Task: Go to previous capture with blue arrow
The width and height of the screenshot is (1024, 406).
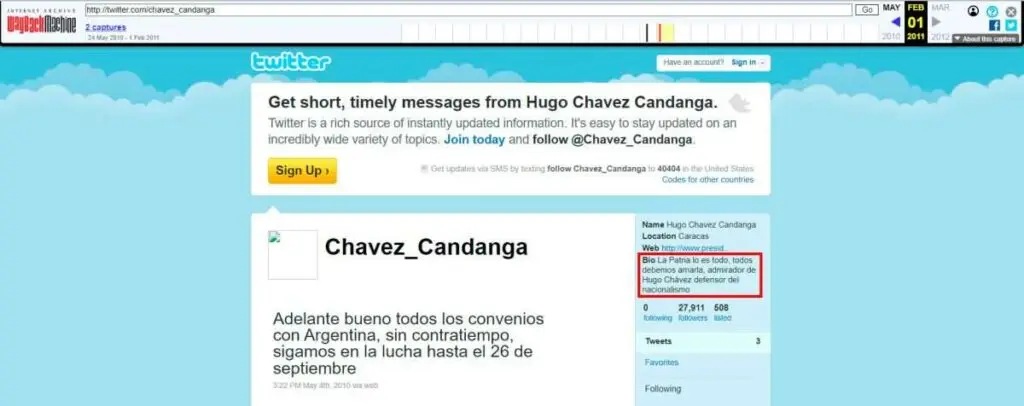Action: pyautogui.click(x=896, y=22)
